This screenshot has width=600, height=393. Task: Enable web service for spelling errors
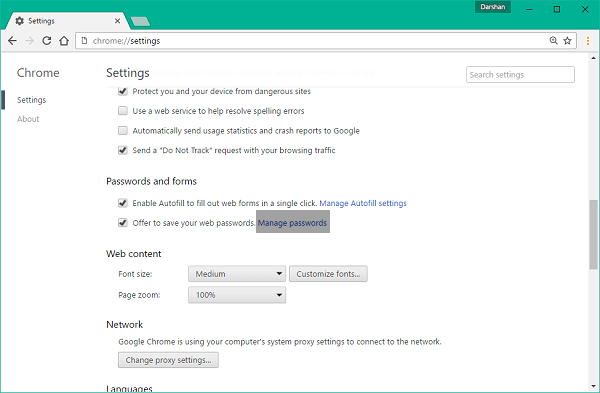pyautogui.click(x=123, y=111)
